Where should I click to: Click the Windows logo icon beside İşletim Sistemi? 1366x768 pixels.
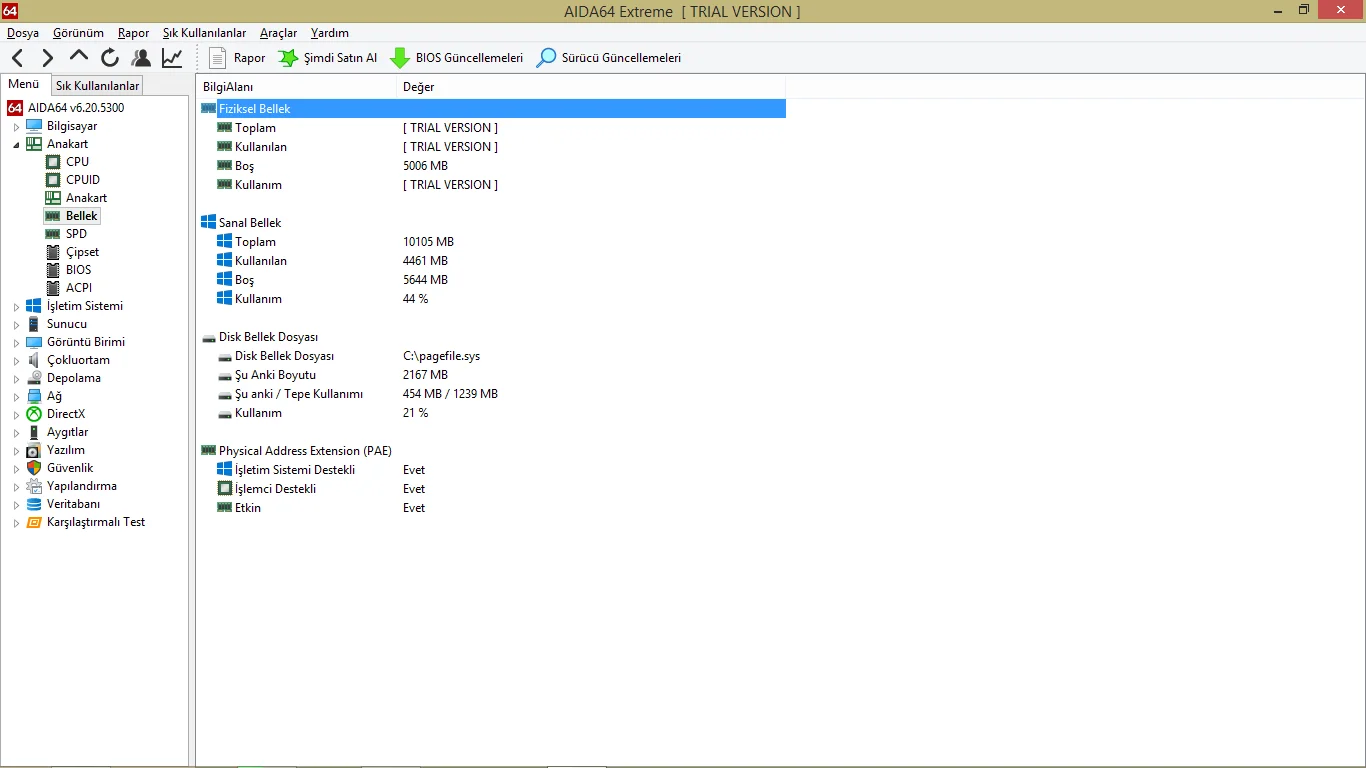tap(34, 306)
